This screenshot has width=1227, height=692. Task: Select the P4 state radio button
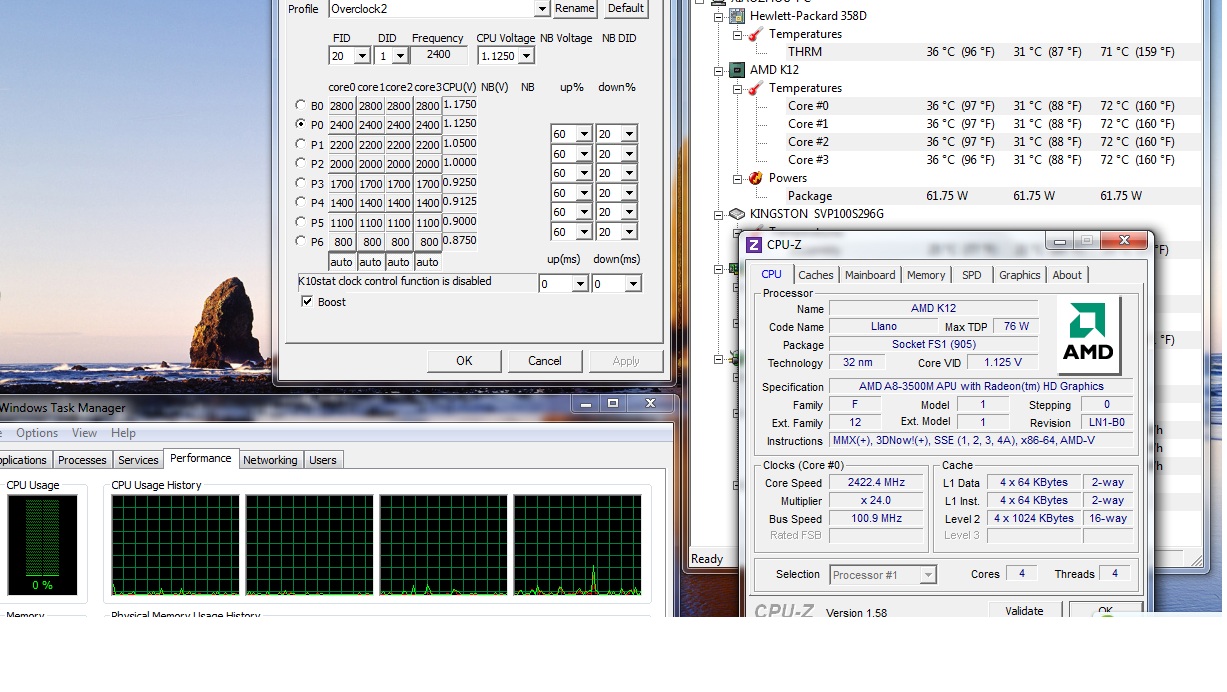[x=301, y=202]
